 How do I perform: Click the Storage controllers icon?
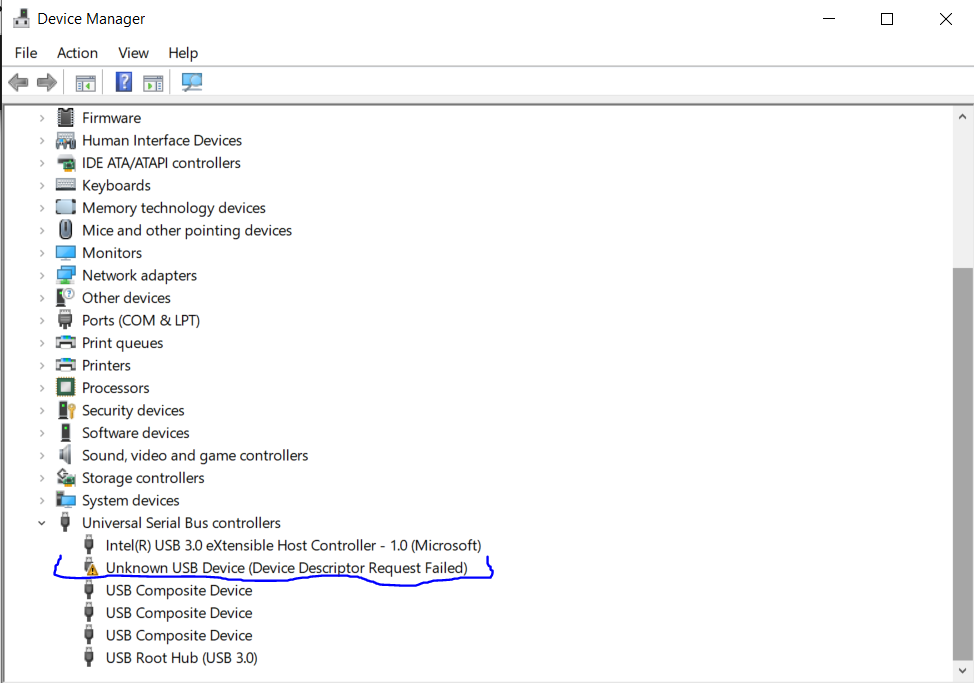pyautogui.click(x=65, y=477)
